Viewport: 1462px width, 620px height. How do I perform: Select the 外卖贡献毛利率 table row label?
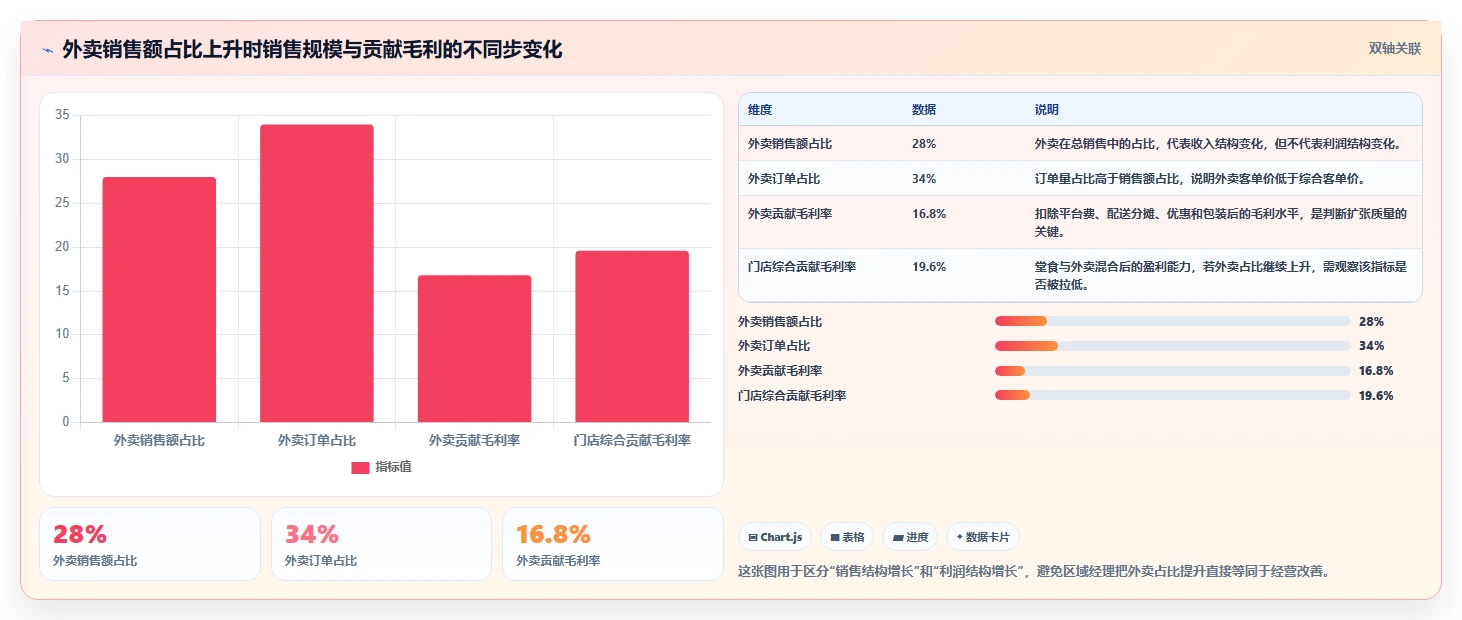[x=790, y=214]
